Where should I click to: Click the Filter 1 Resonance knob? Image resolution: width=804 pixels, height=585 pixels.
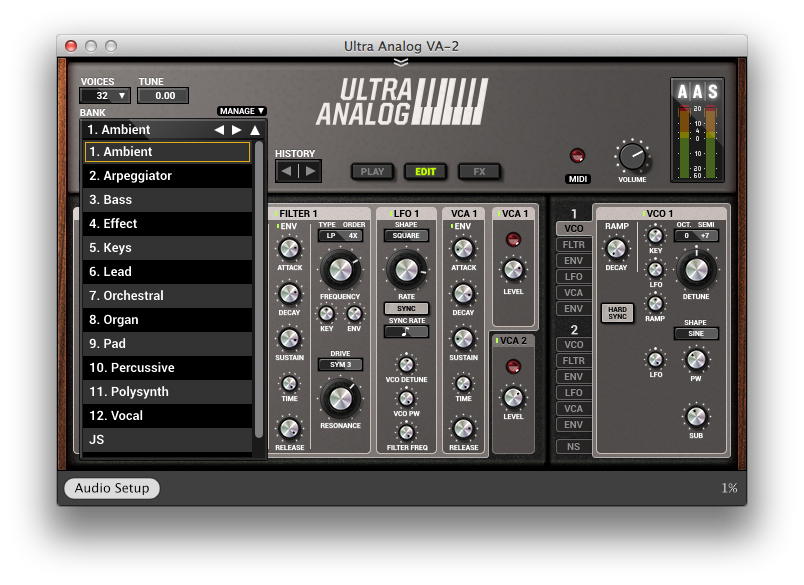tap(340, 399)
